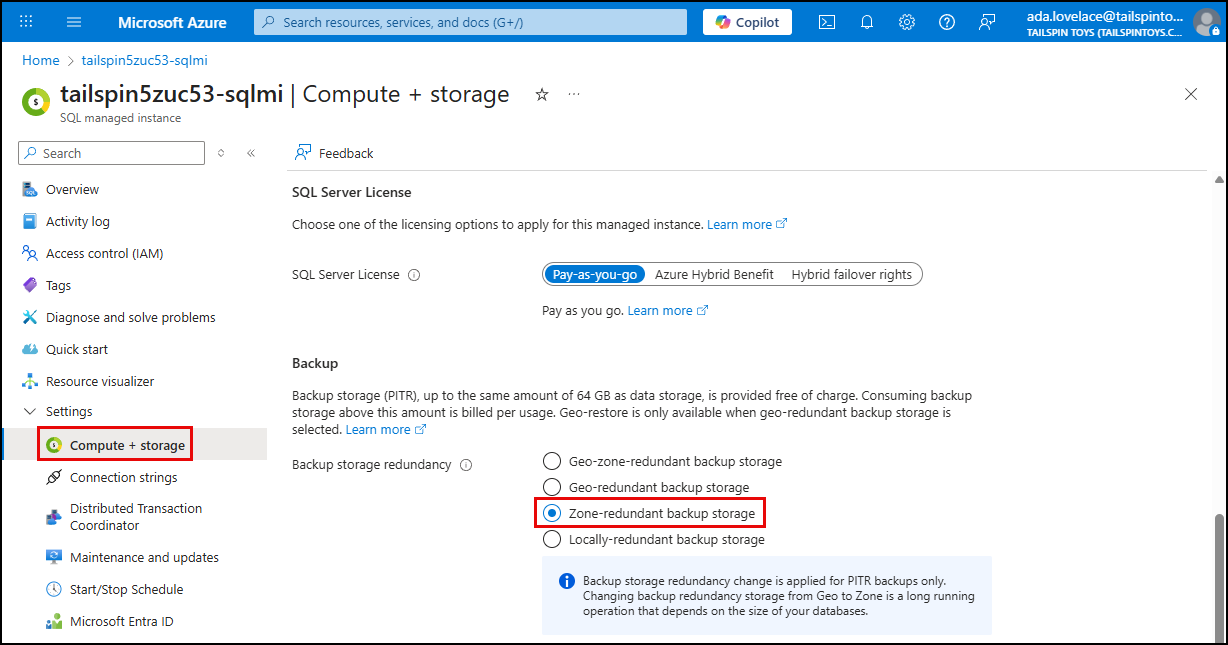Open the feedback megaphone icon
Screen dimensions: 1228x645
pos(987,21)
